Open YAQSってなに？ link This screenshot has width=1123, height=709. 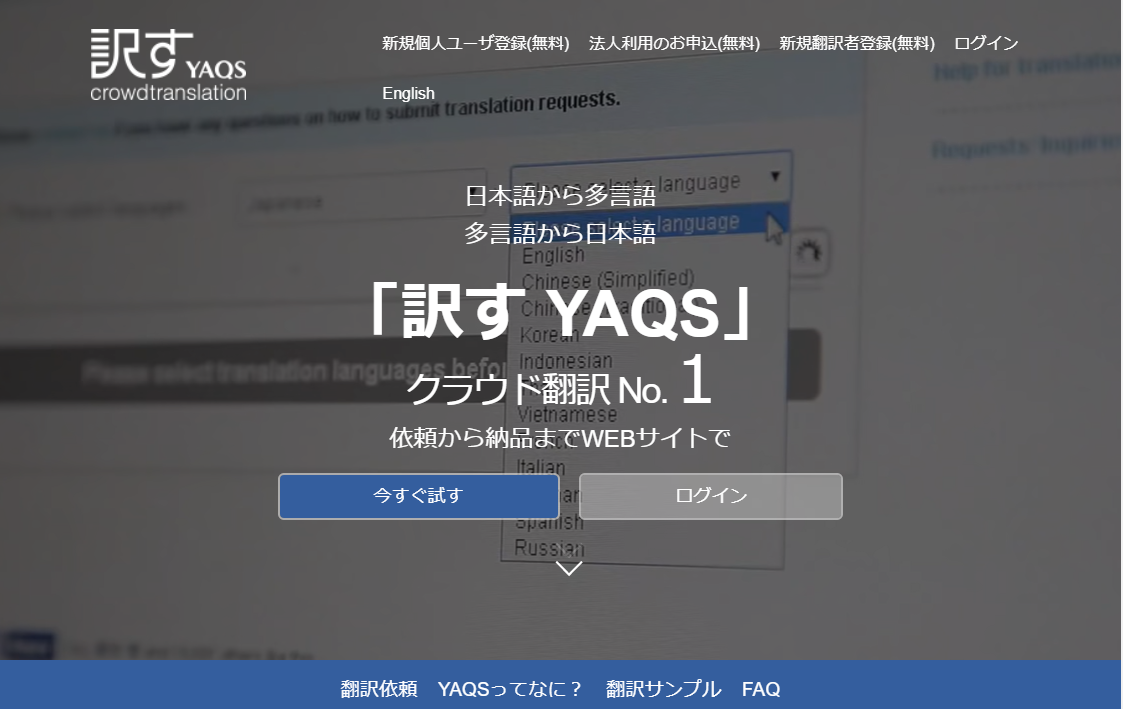[511, 689]
